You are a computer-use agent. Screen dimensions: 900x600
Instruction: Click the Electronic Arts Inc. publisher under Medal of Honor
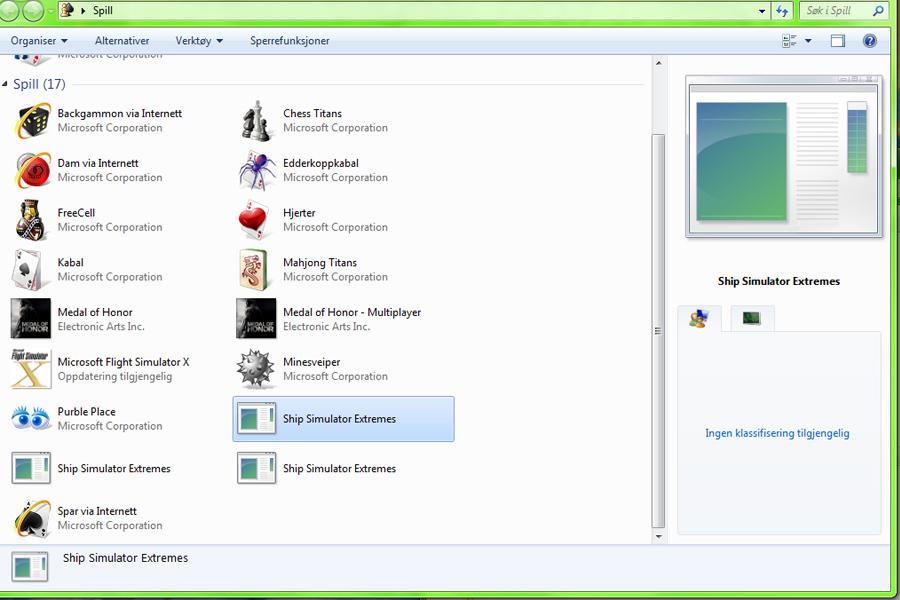[101, 327]
